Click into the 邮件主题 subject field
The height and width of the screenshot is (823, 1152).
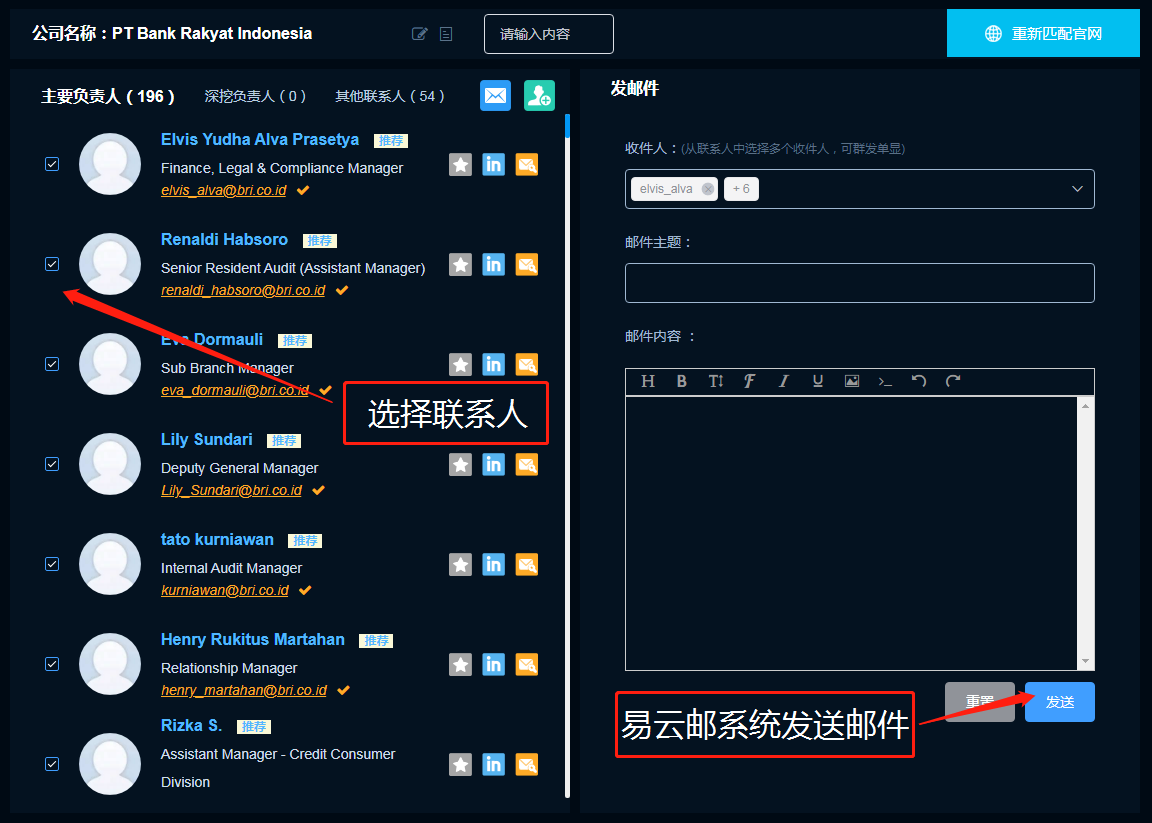[859, 283]
